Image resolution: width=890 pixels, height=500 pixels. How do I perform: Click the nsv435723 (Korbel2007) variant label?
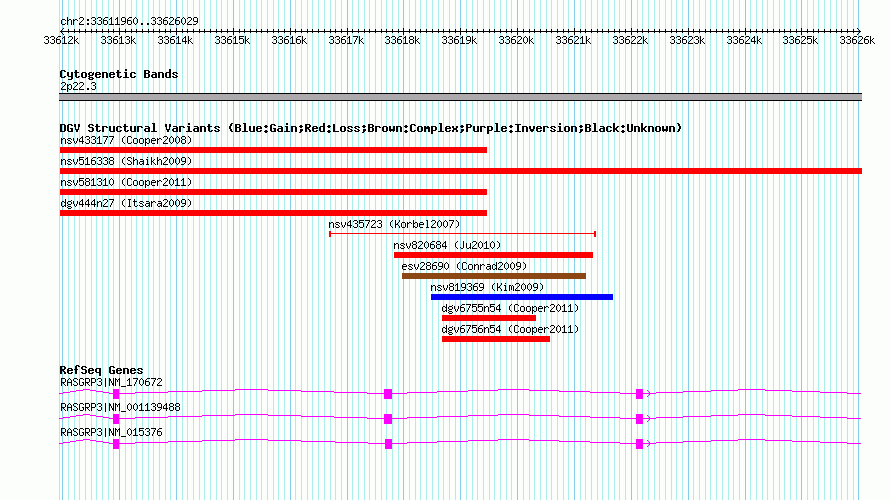394,224
